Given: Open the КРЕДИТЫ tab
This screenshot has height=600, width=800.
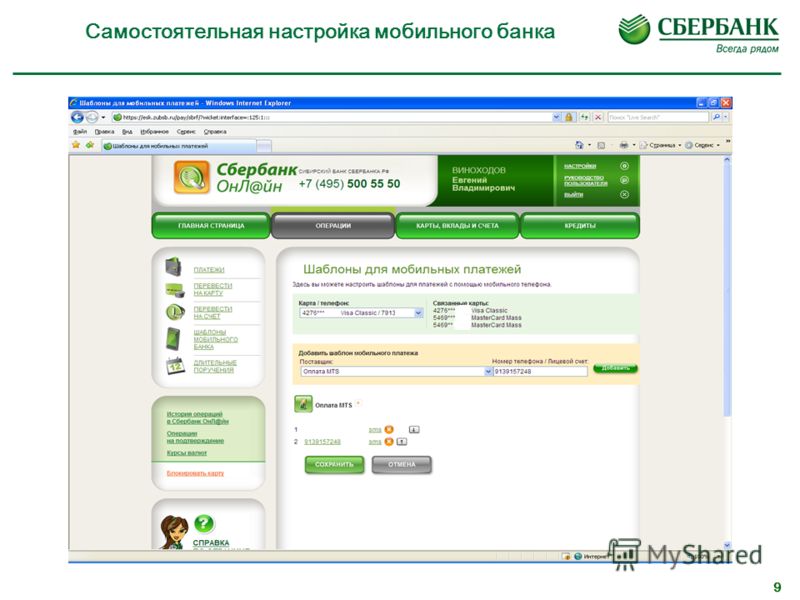Looking at the screenshot, I should 580,226.
